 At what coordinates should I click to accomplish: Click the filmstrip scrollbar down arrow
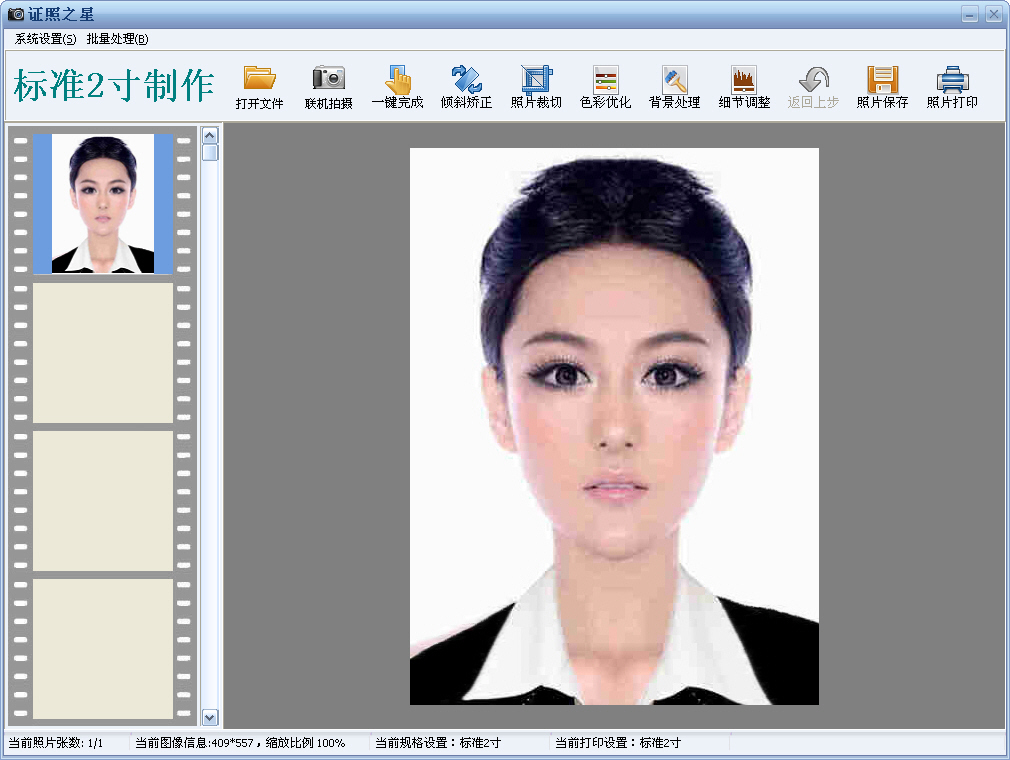[210, 717]
